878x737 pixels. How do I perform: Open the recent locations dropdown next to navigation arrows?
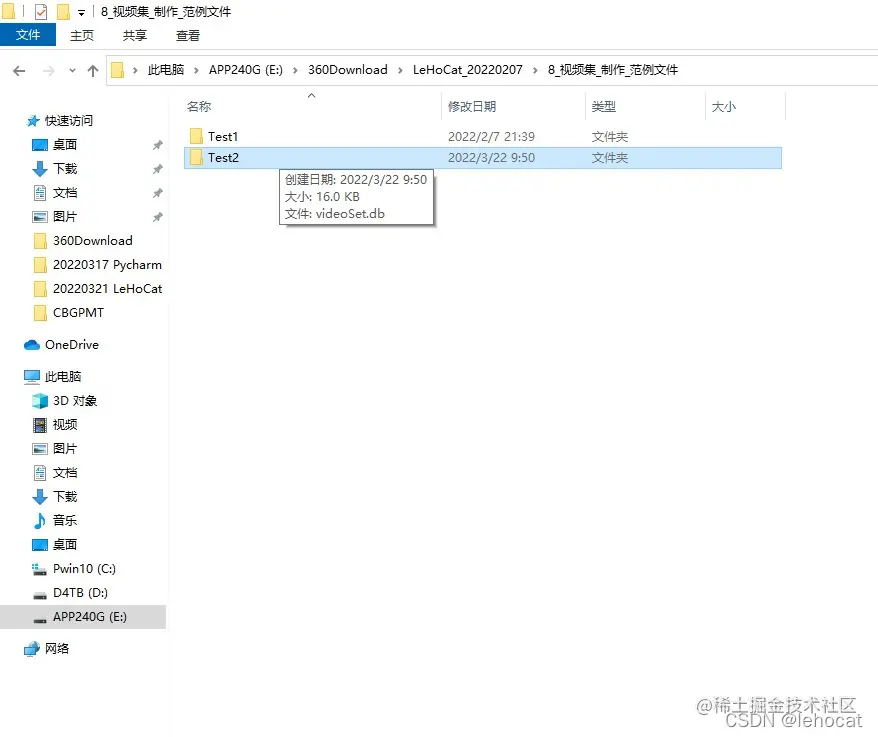[72, 70]
